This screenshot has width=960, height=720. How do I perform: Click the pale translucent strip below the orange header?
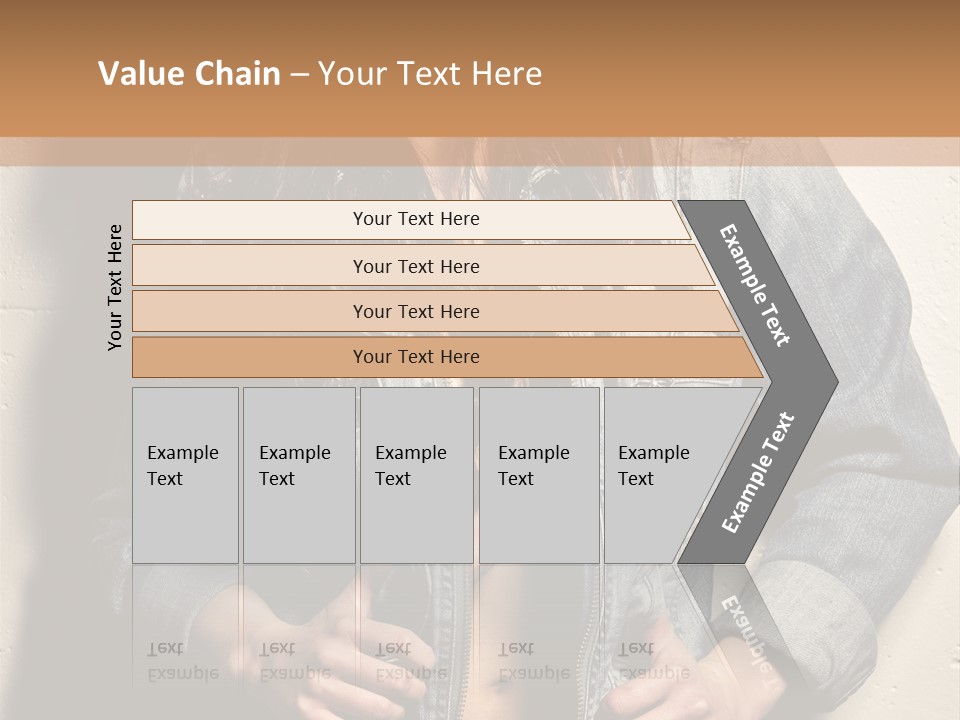tap(480, 152)
